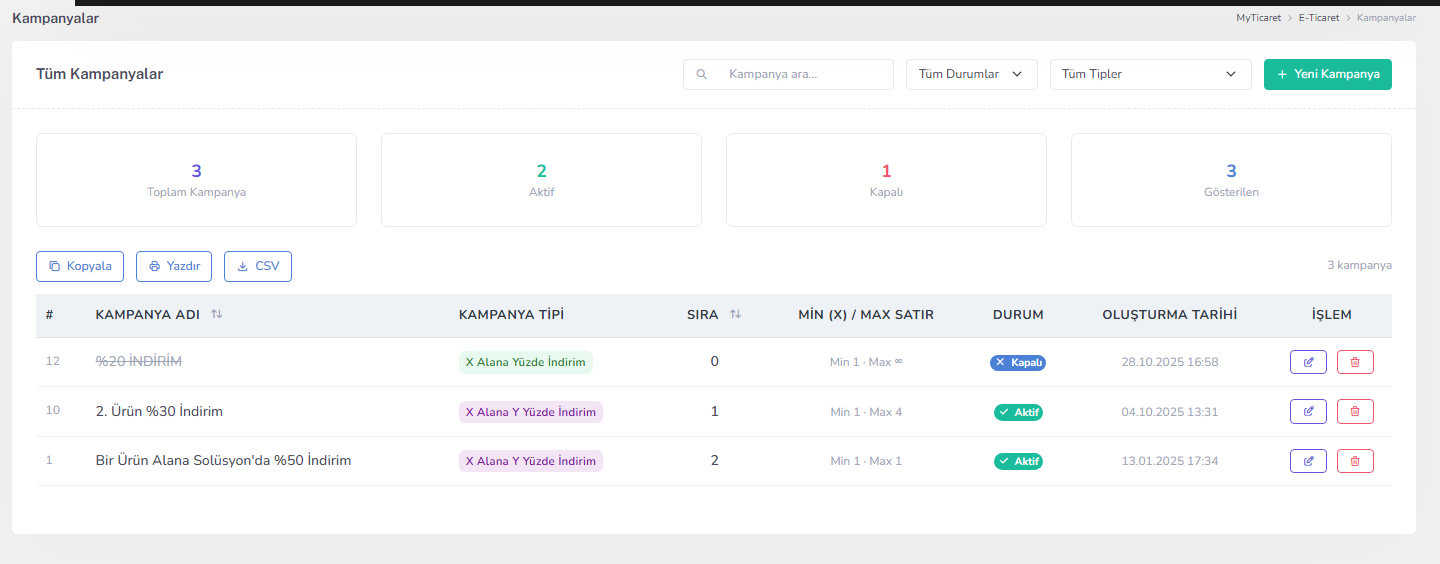This screenshot has height=564, width=1440.
Task: Open the Tüm Durumlar status dropdown
Action: (x=972, y=74)
